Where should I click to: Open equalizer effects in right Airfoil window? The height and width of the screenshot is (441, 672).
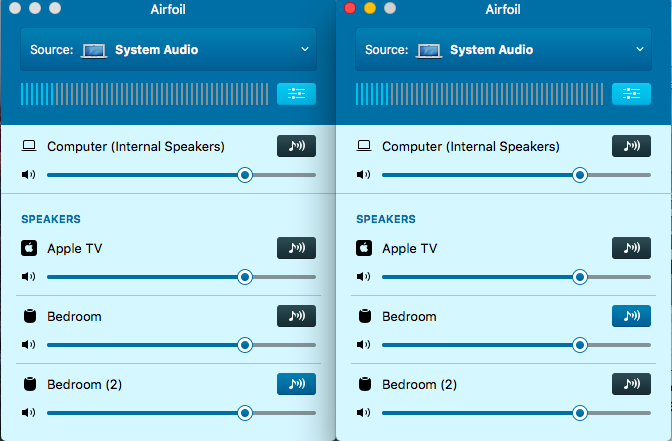pos(631,93)
